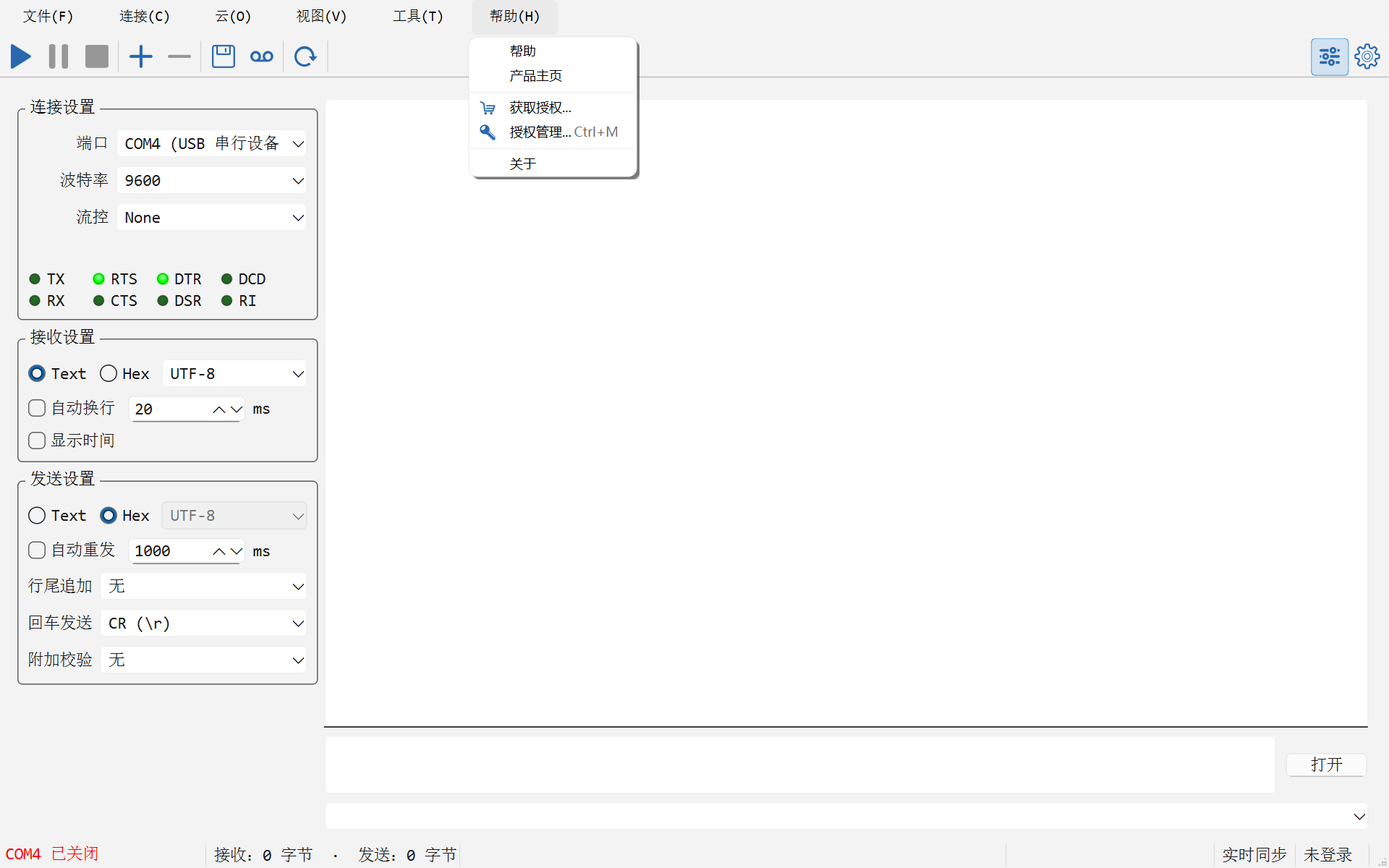Toggle the DTR signal indicator
Screen dimensions: 1389x868
click(163, 279)
